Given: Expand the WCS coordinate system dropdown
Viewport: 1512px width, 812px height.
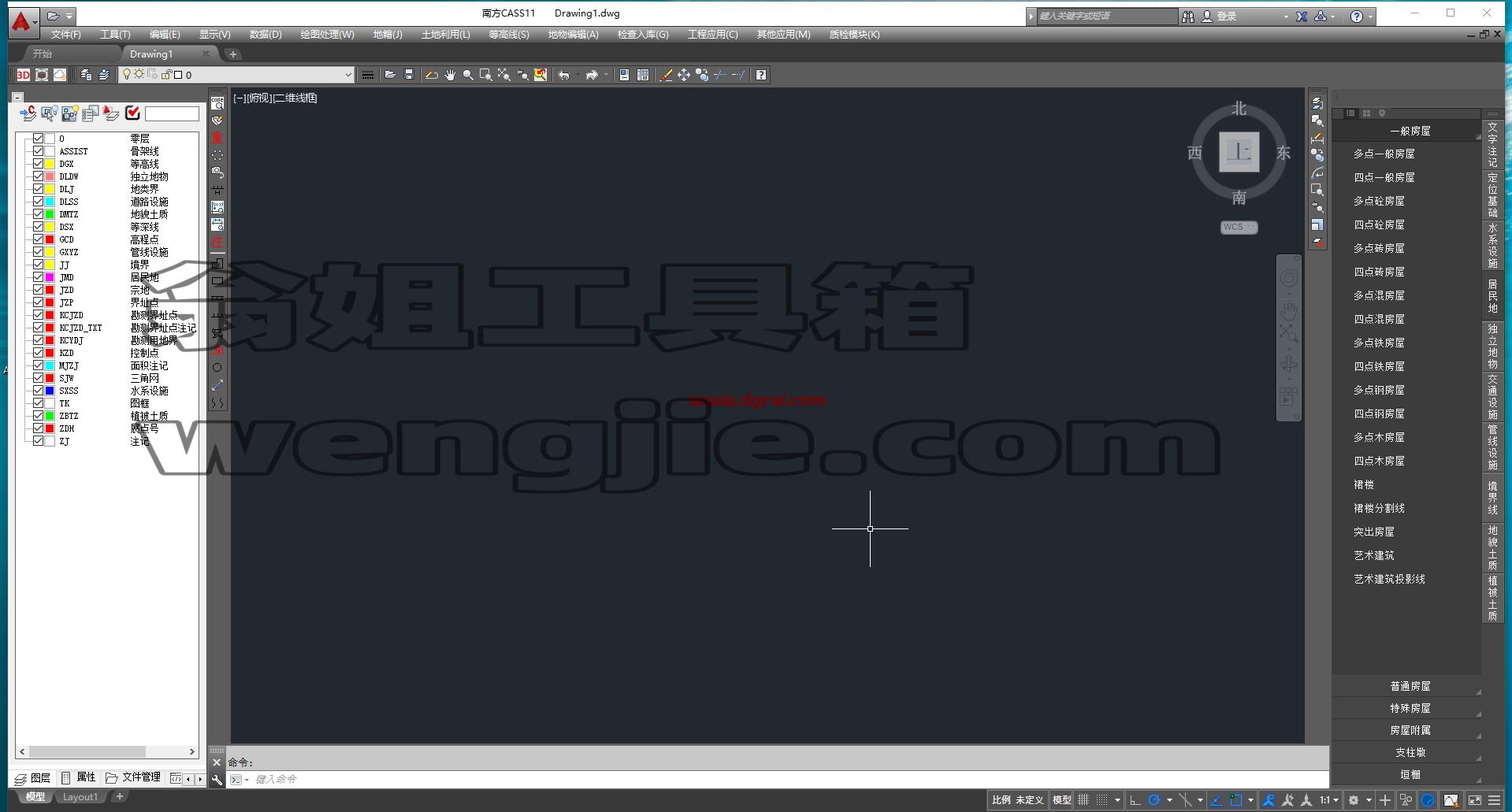Looking at the screenshot, I should coord(1239,227).
